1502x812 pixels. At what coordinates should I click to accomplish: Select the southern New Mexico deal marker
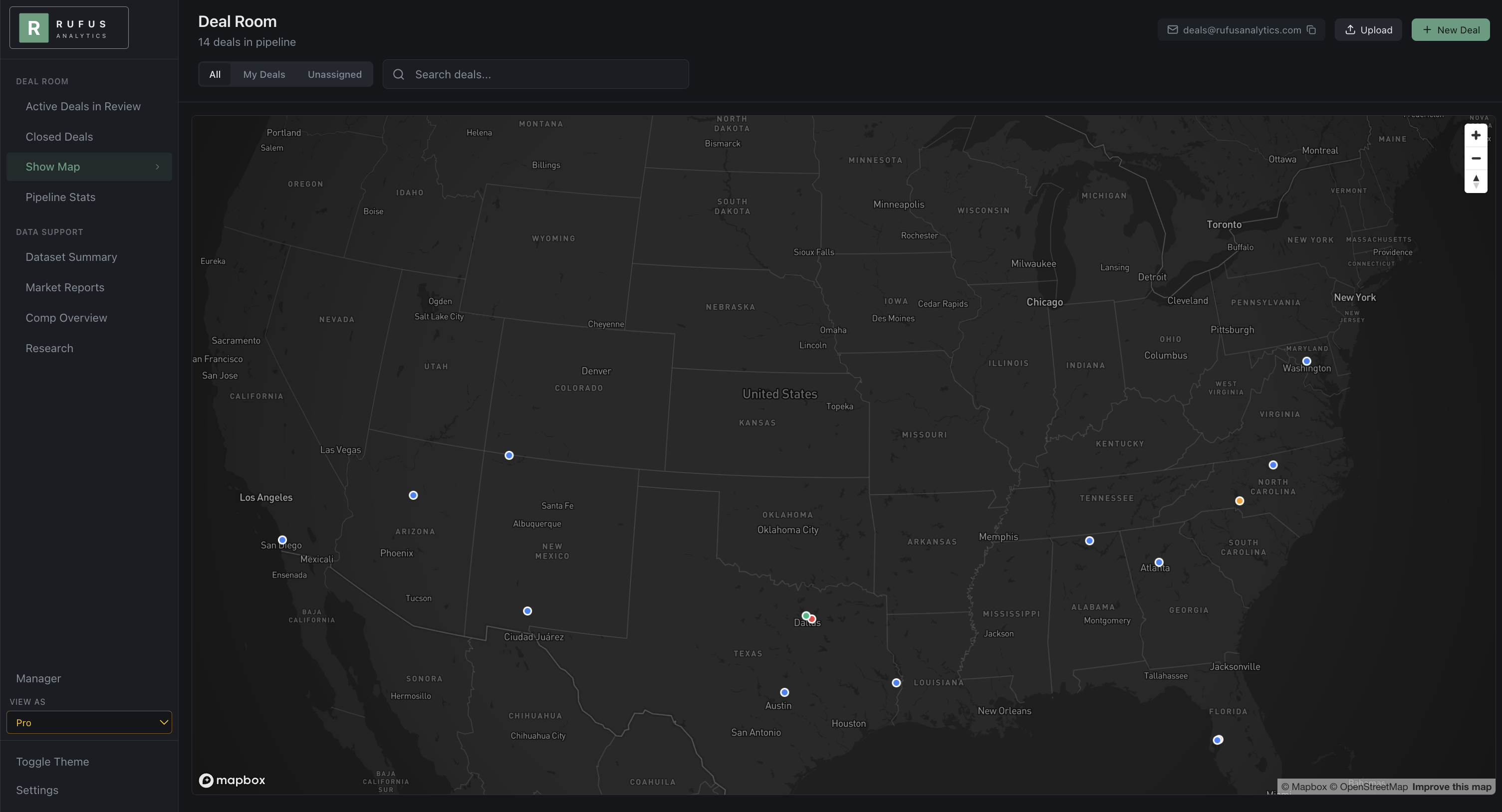pyautogui.click(x=527, y=611)
